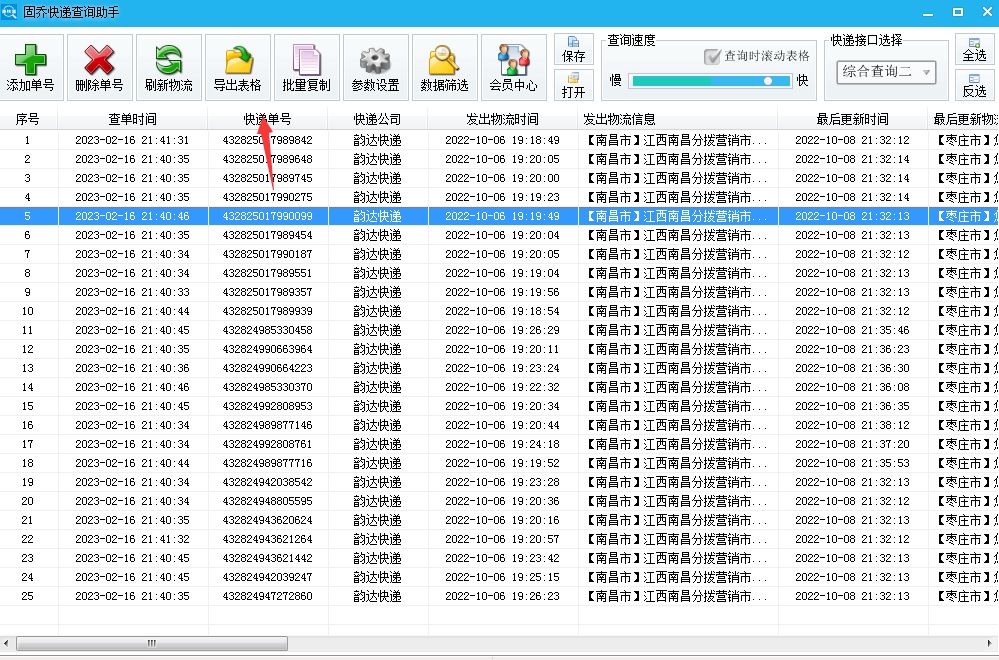999x660 pixels.
Task: Select tracking number 432824943620624
Action: 268,520
